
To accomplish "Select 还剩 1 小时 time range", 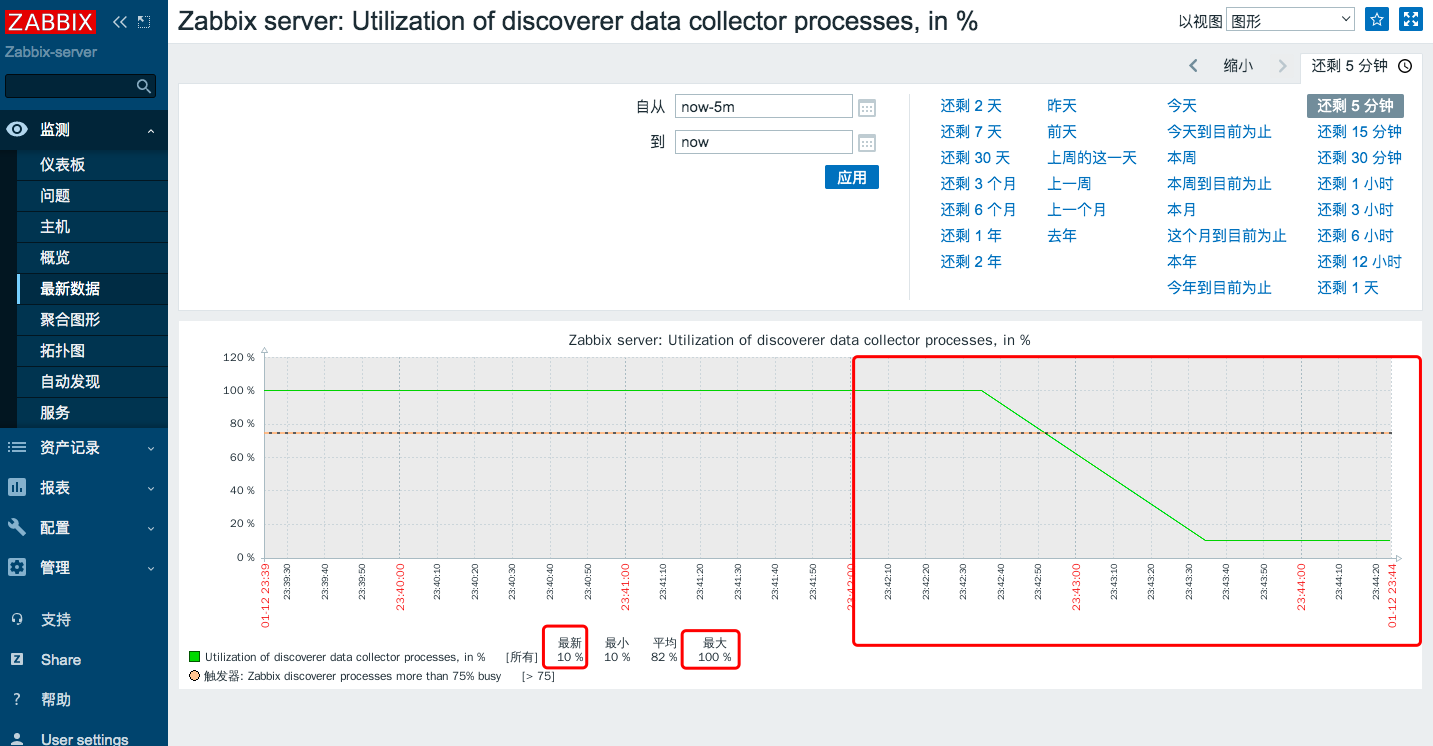I will point(1355,184).
